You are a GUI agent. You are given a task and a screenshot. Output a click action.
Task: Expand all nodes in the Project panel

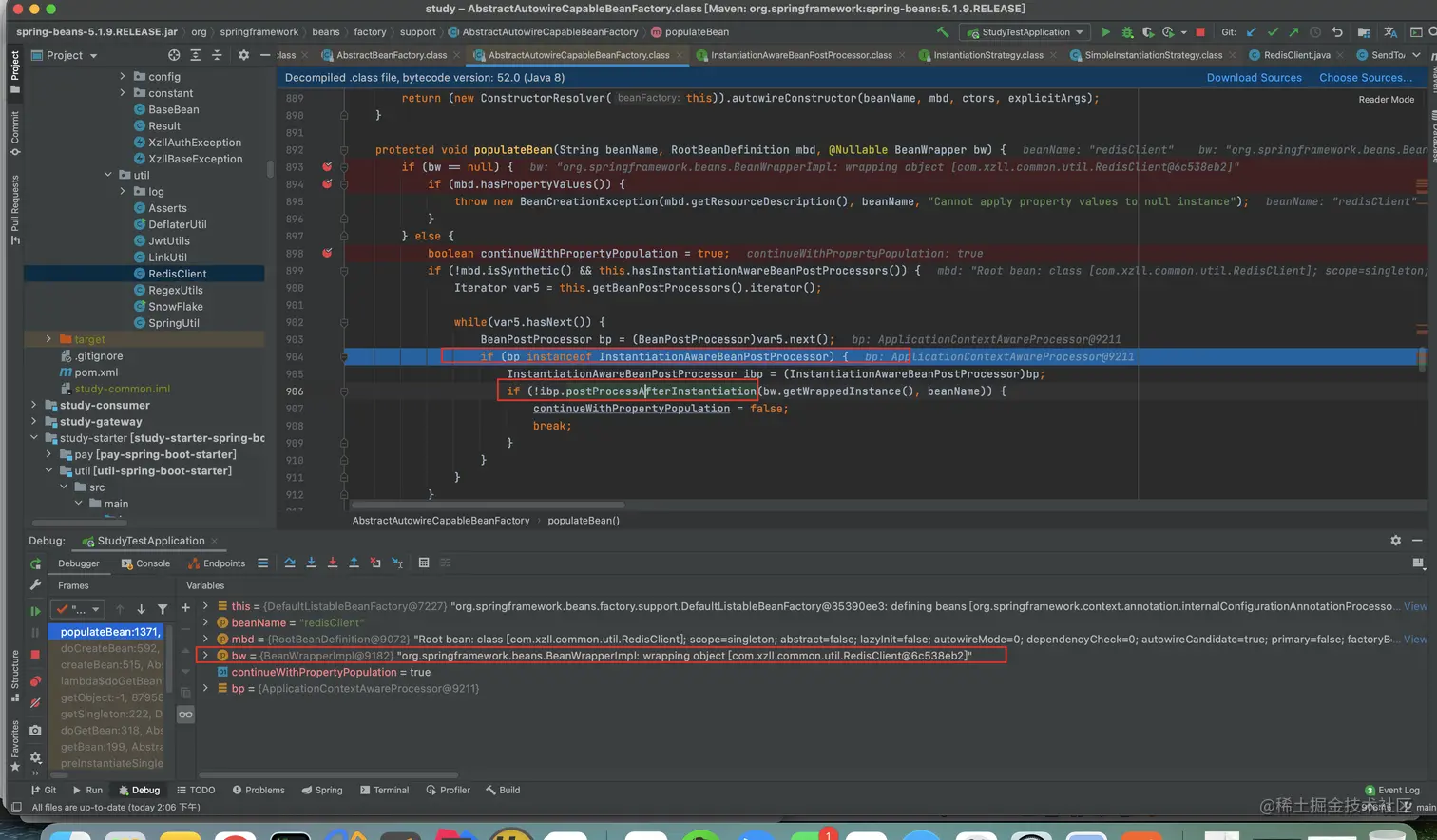(x=196, y=55)
